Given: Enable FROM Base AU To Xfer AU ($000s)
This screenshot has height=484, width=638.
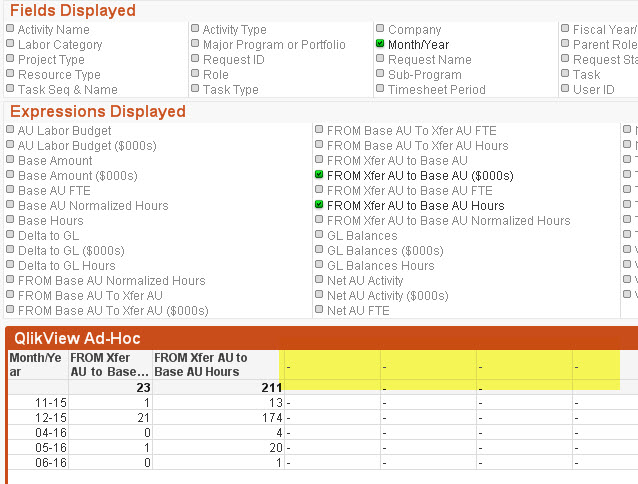Looking at the screenshot, I should [x=10, y=311].
